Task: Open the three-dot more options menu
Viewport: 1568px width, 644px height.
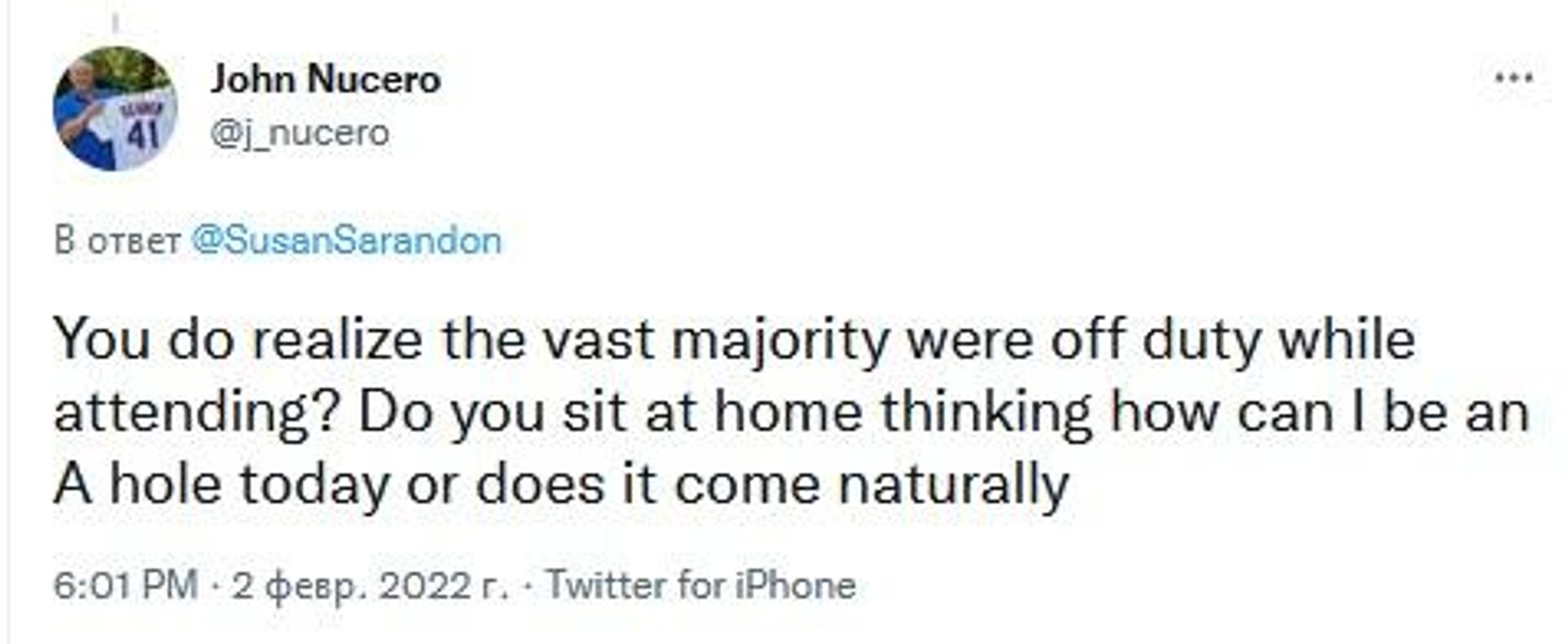Action: point(1513,79)
